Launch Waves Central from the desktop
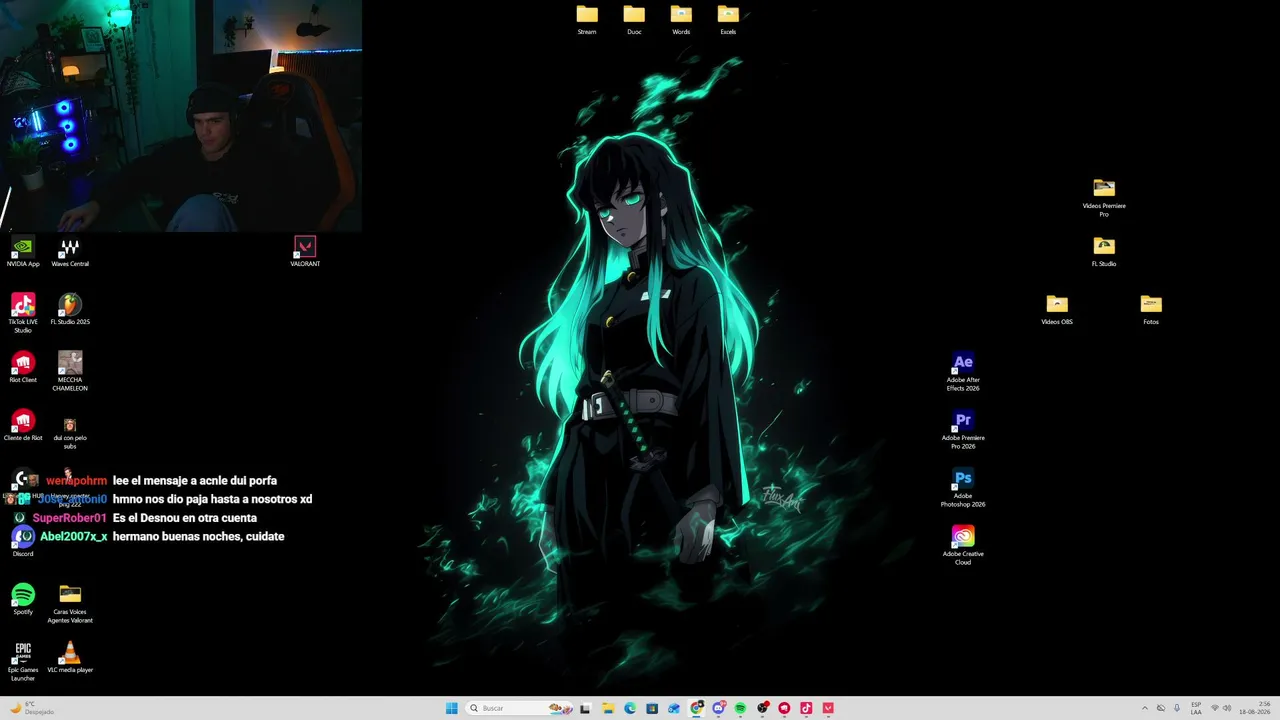Viewport: 1280px width, 720px height. click(70, 251)
